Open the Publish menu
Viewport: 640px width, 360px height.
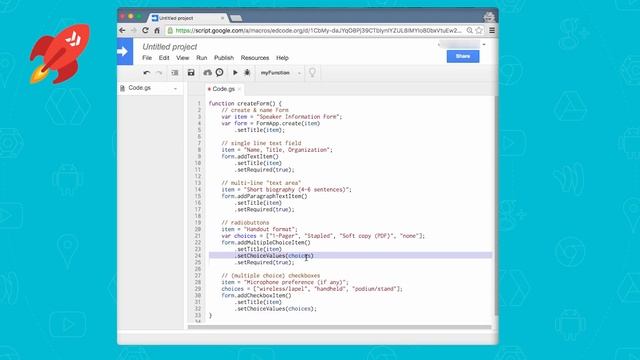pyautogui.click(x=224, y=58)
